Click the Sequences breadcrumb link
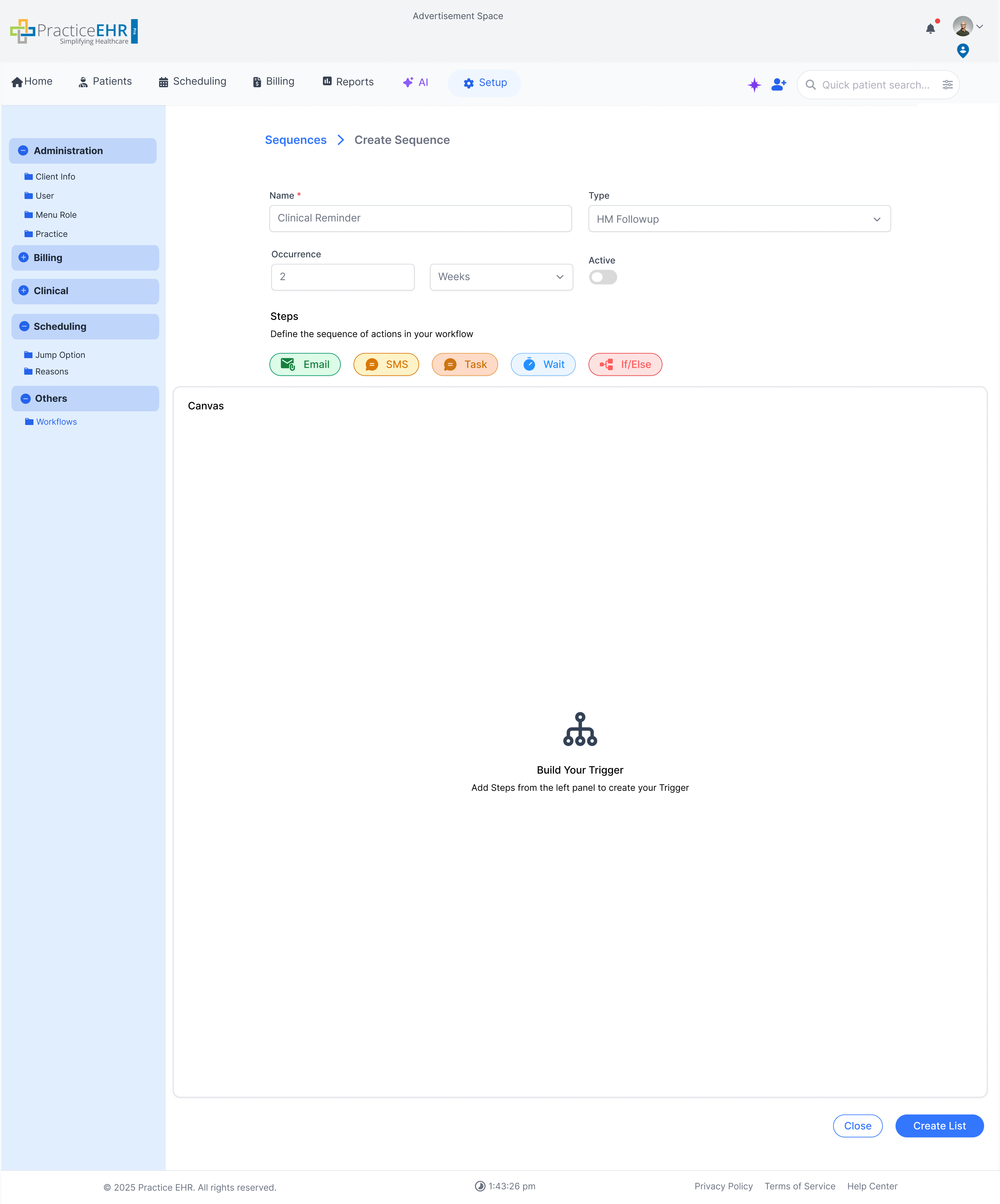The height and width of the screenshot is (1204, 1000). (x=295, y=140)
